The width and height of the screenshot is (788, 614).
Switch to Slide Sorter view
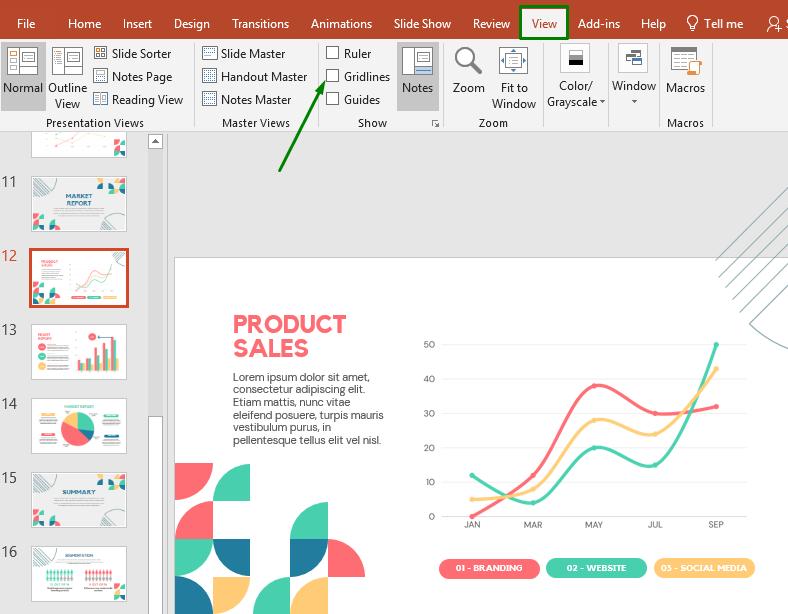[x=132, y=53]
